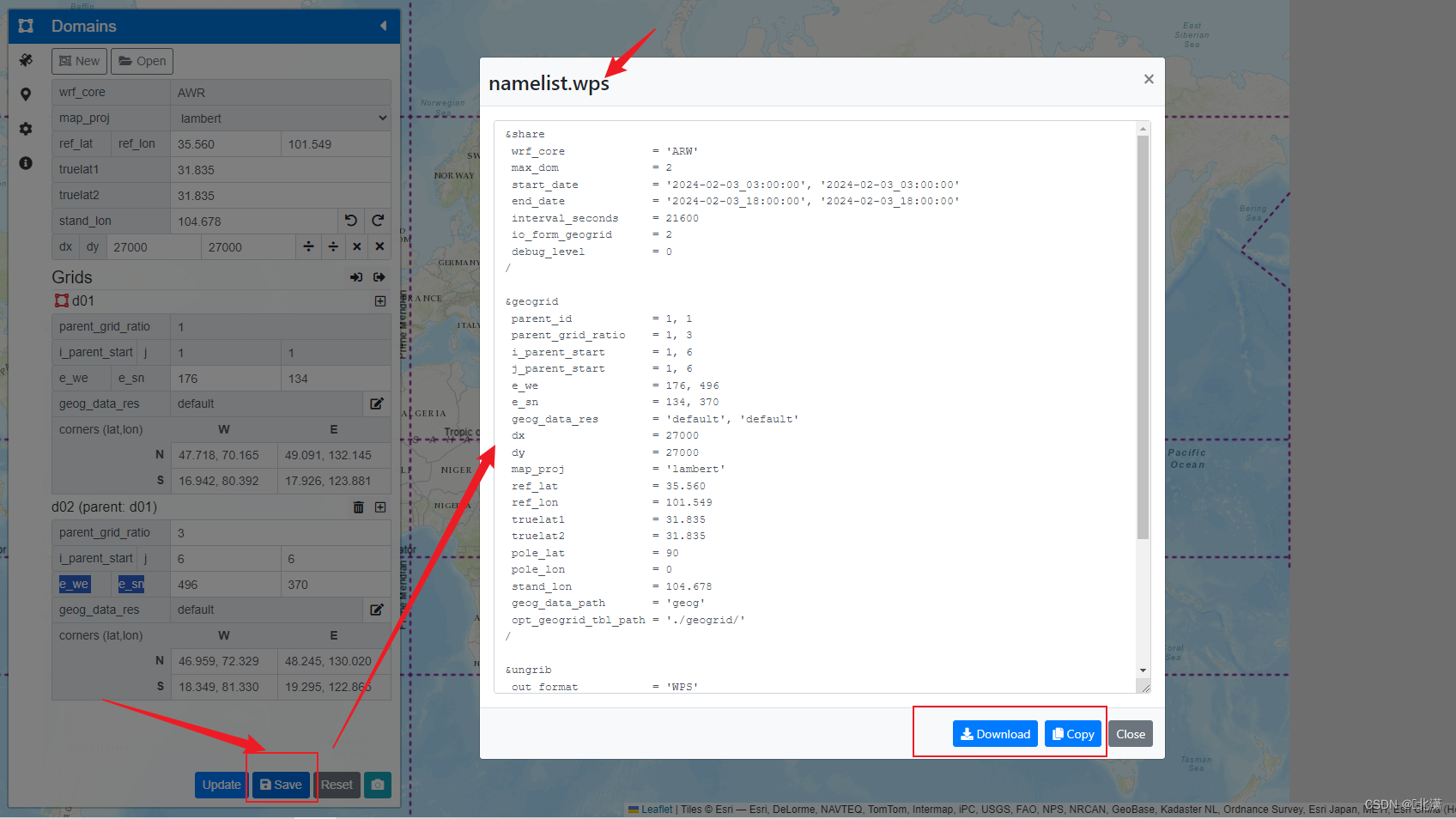Click the stand_lon field 104.678
The image size is (1456, 819).
[254, 221]
